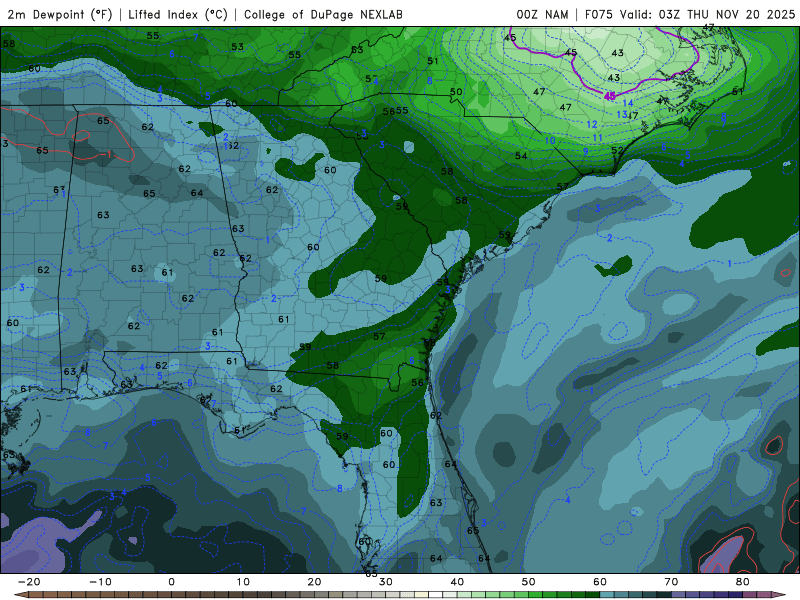
Task: Click 'College of DuPage NEXLAB' header text
Action: point(323,14)
